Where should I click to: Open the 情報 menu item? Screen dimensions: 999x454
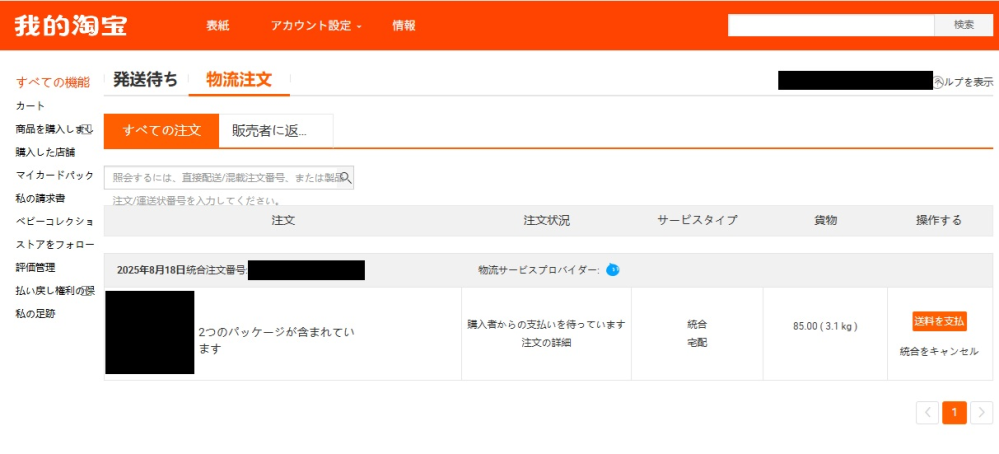pyautogui.click(x=404, y=26)
